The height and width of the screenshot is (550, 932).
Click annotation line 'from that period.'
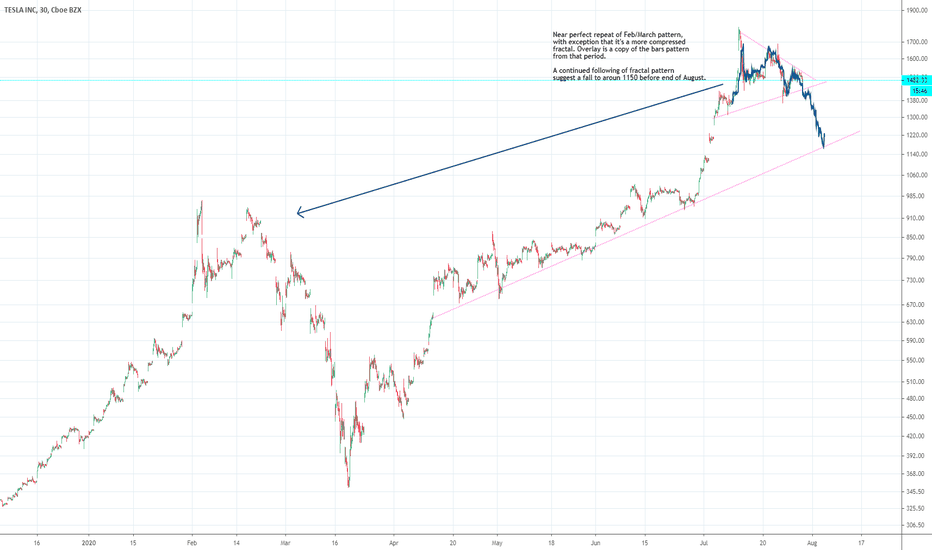coord(579,56)
